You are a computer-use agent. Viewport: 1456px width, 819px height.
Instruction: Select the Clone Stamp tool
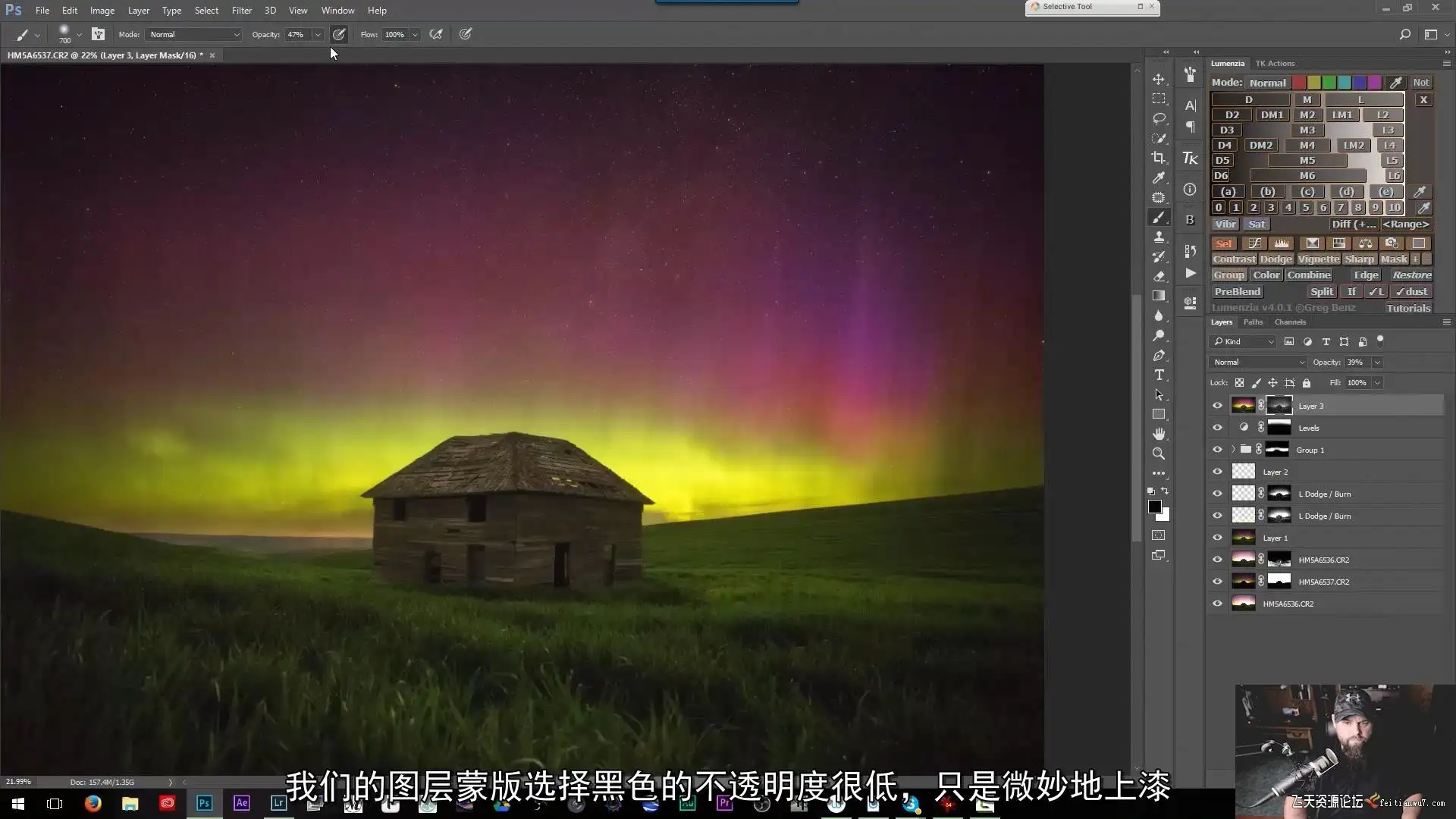(x=1159, y=237)
